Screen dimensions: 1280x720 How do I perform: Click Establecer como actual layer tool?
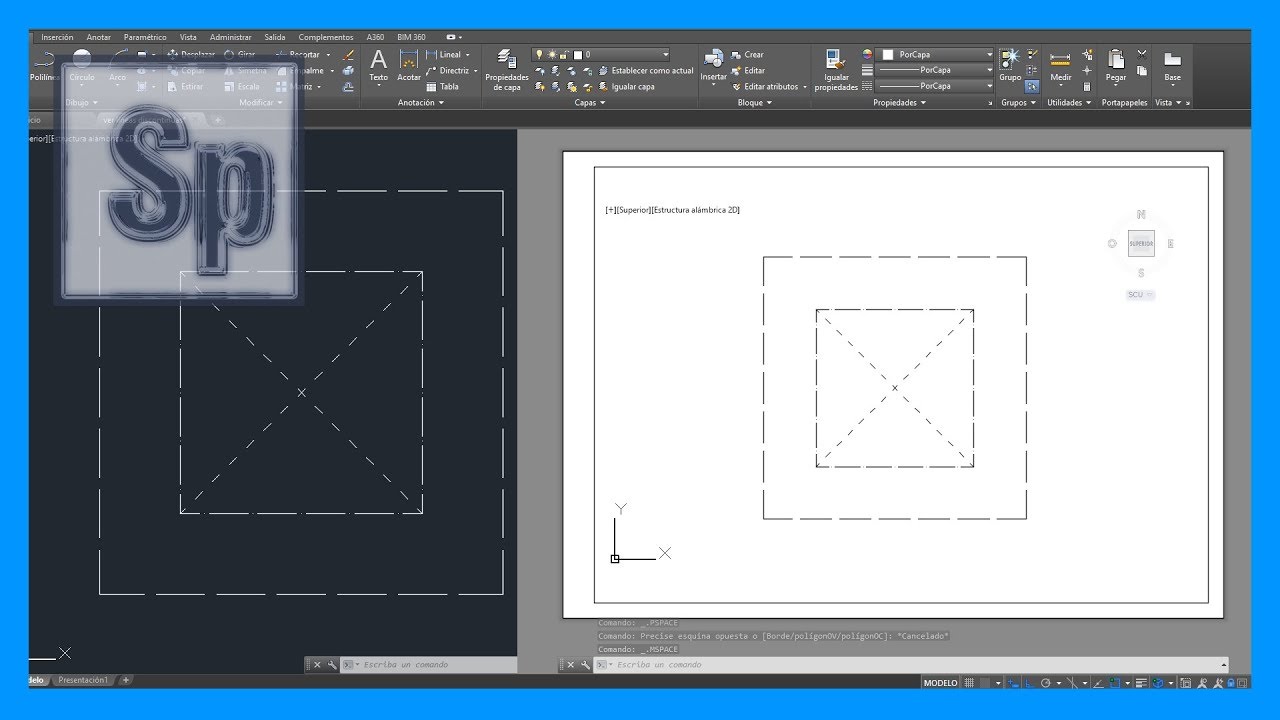click(646, 70)
